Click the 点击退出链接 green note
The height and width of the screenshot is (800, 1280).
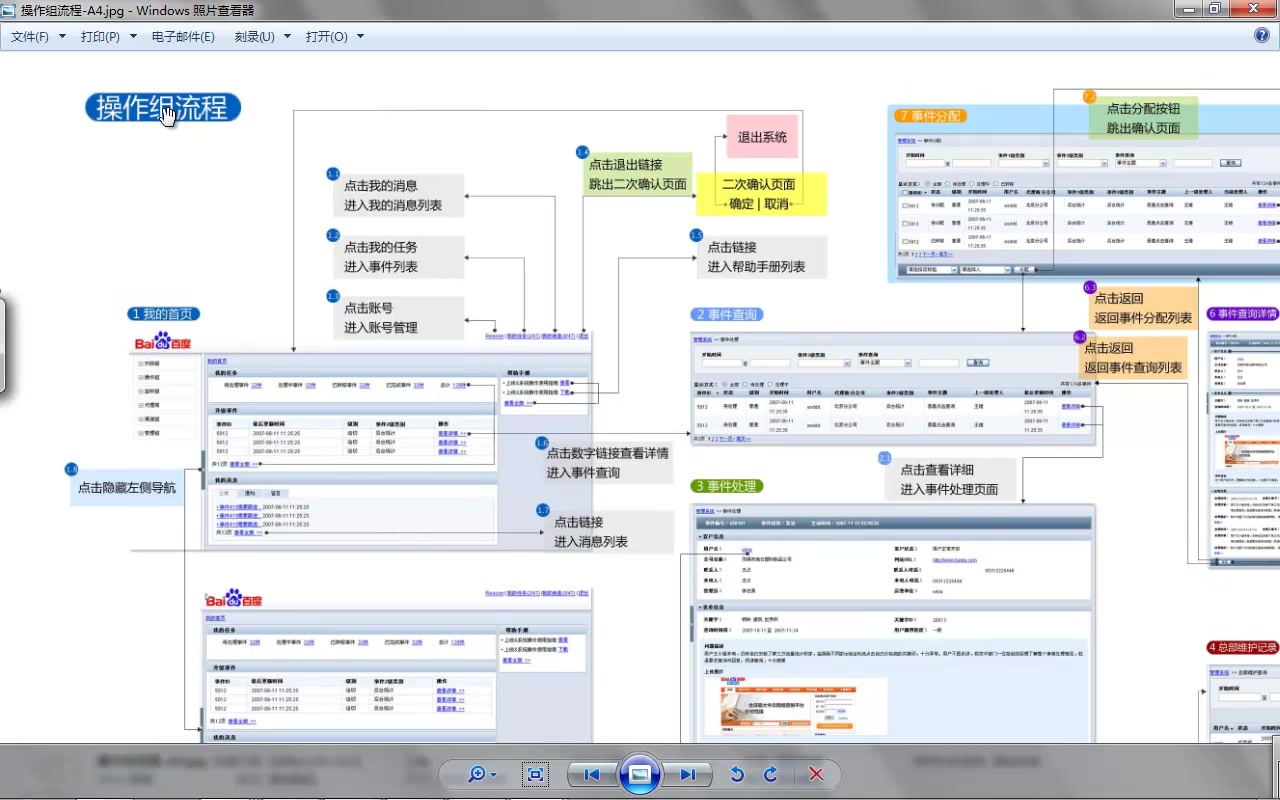pyautogui.click(x=638, y=174)
